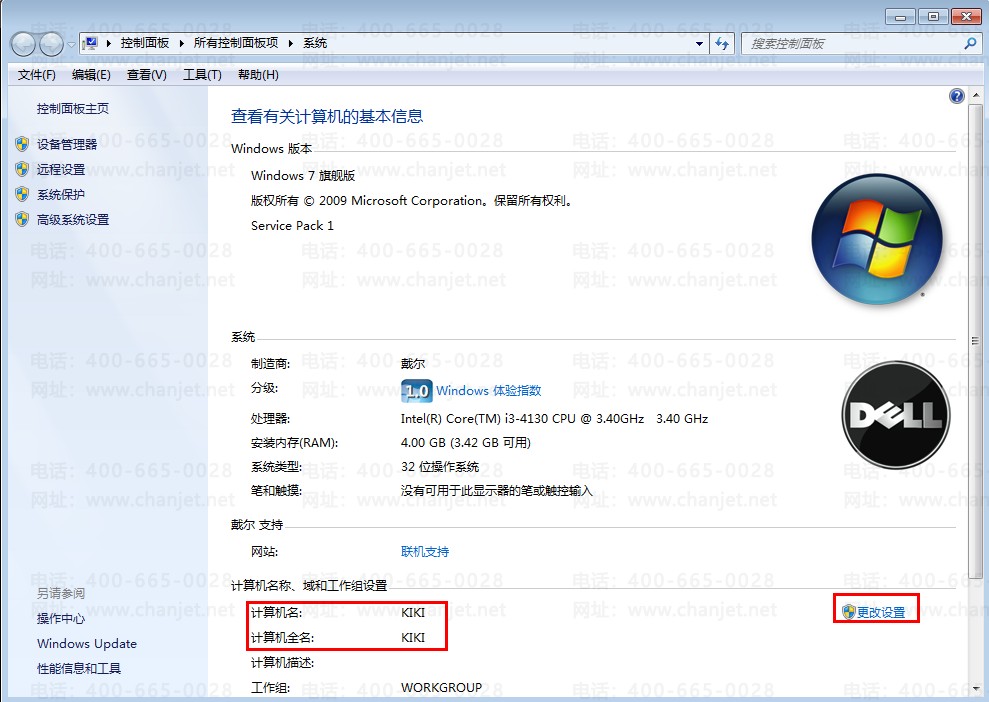Open 设备管理器 link
The height and width of the screenshot is (702, 989).
click(67, 144)
